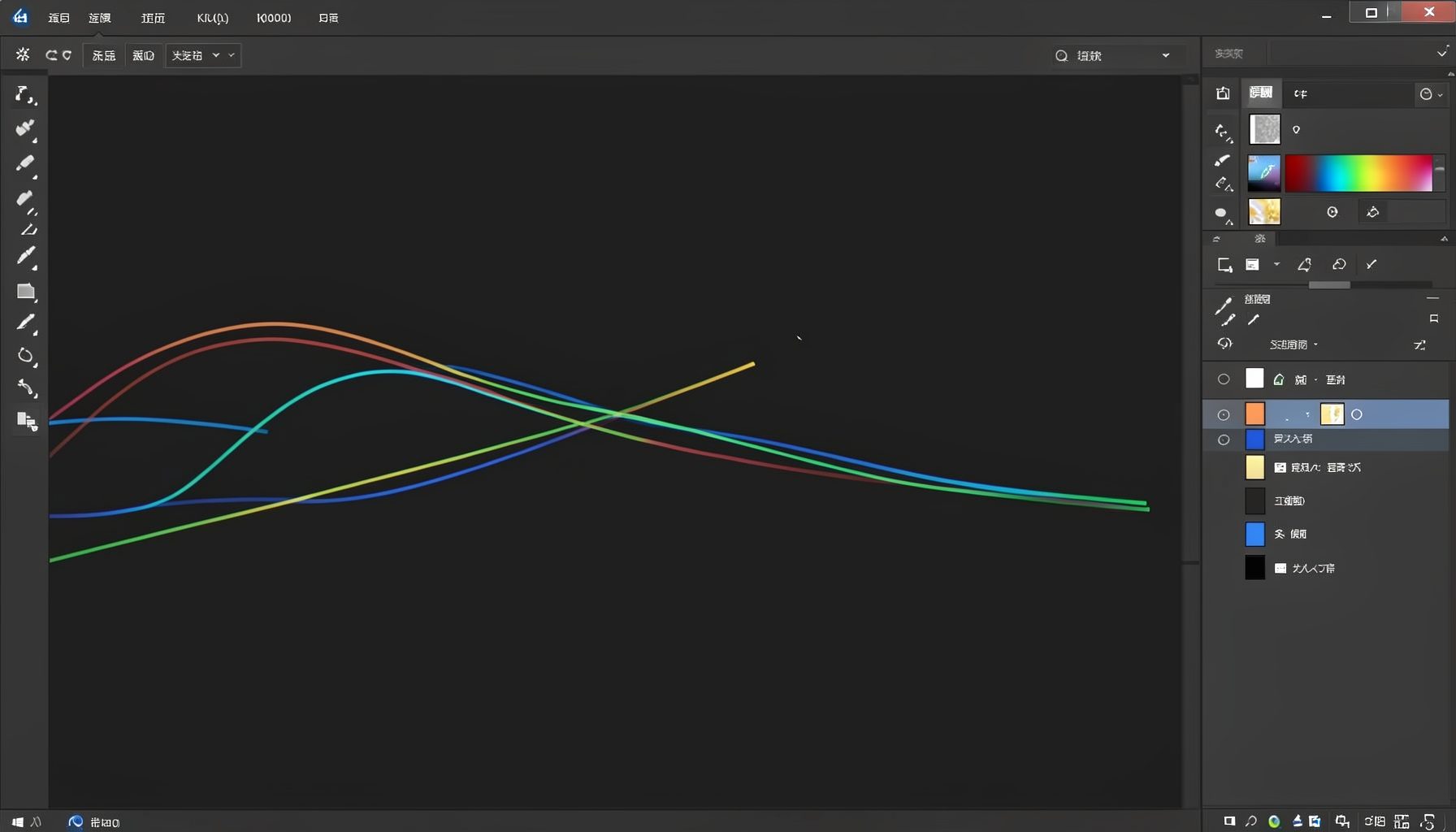Open the menu ending in '0000)'

[274, 17]
